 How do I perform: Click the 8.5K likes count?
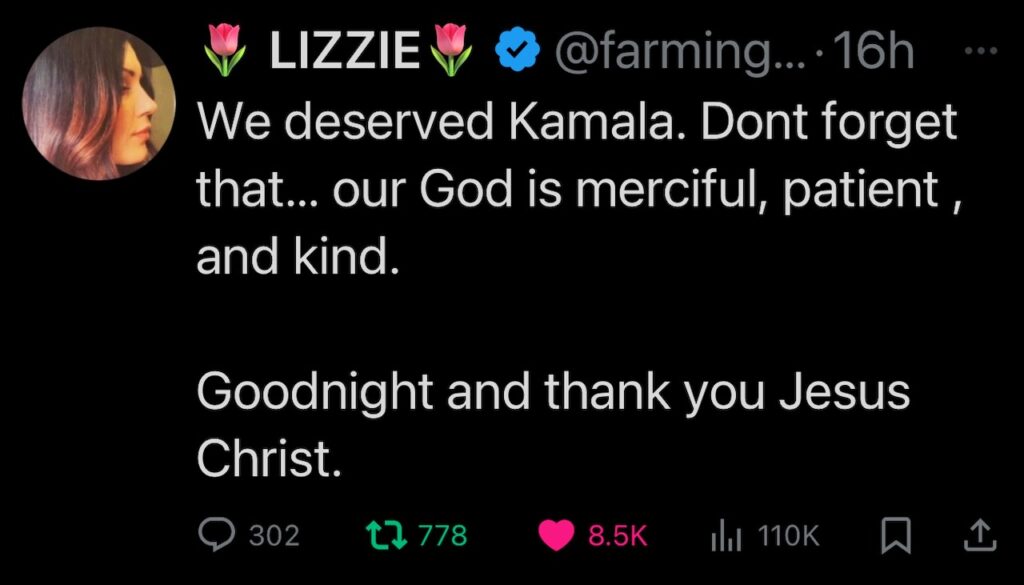pyautogui.click(x=617, y=536)
